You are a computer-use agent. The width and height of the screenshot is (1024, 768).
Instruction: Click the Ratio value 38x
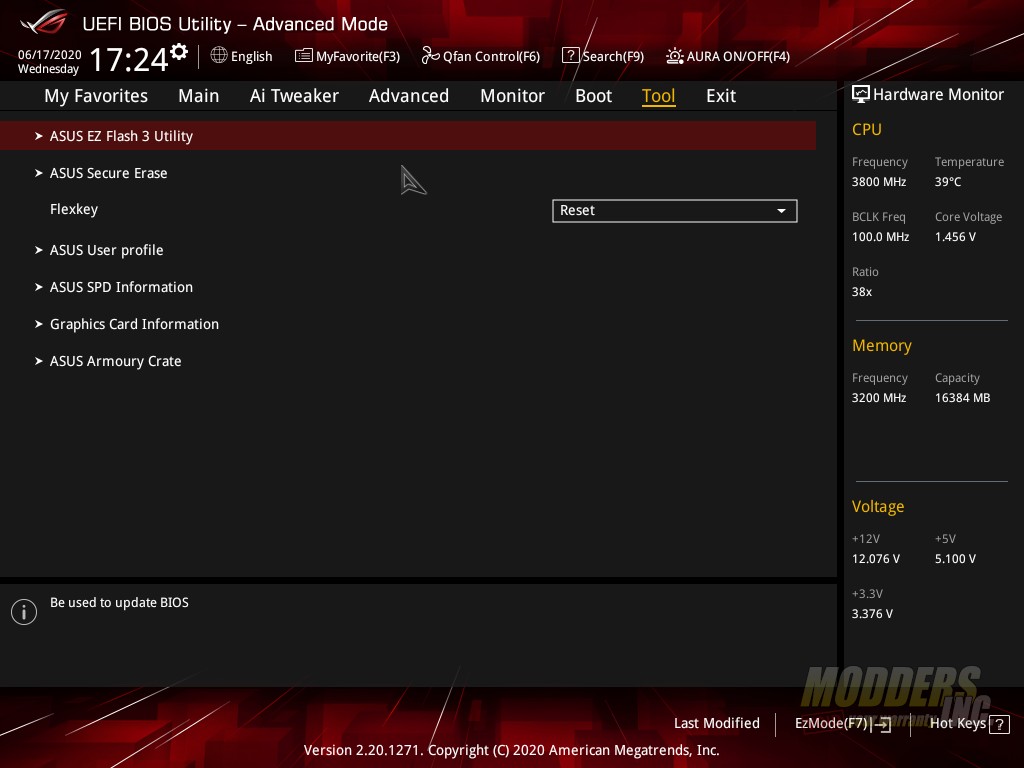[862, 292]
